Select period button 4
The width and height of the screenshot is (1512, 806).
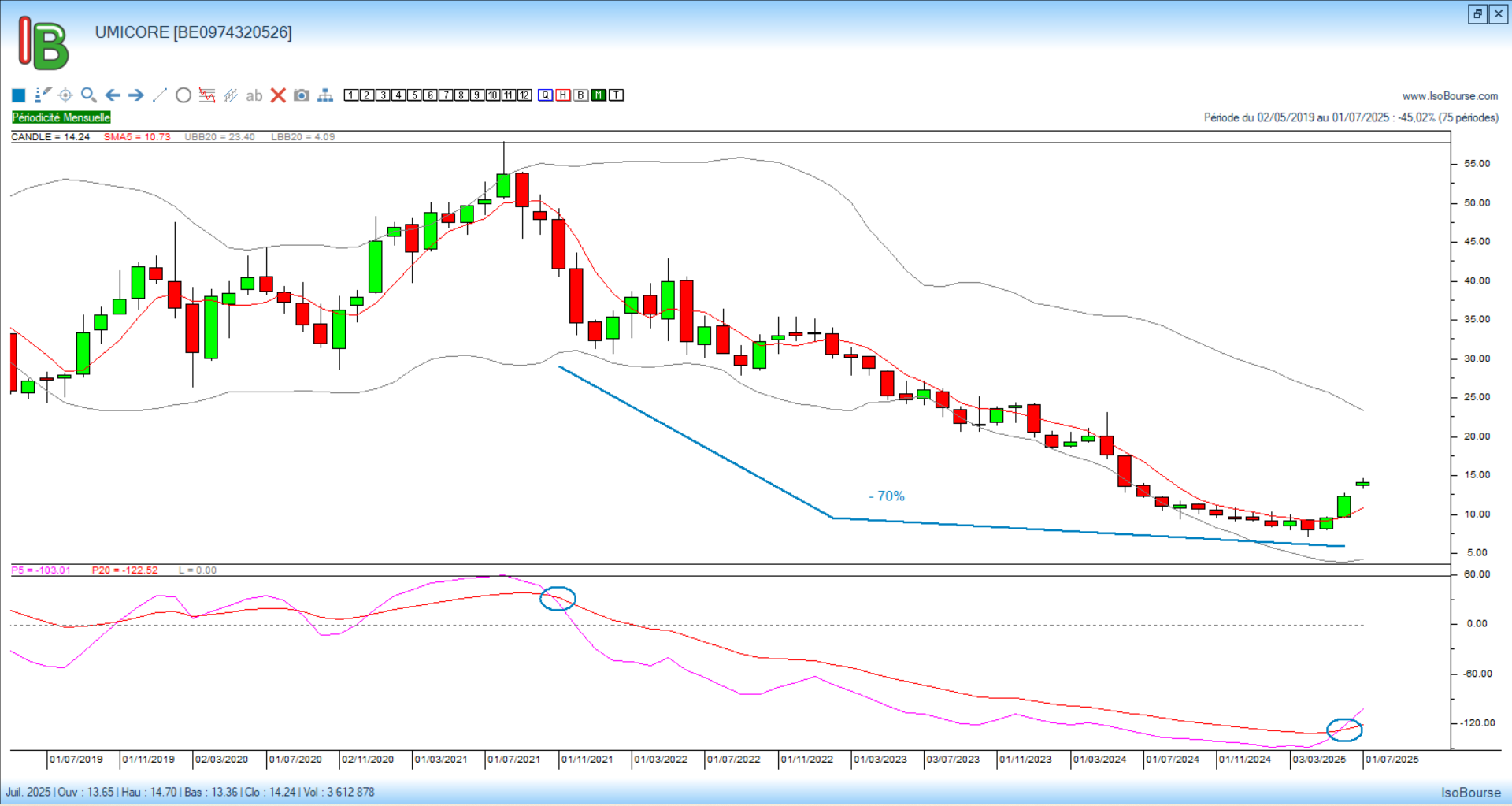pos(398,95)
